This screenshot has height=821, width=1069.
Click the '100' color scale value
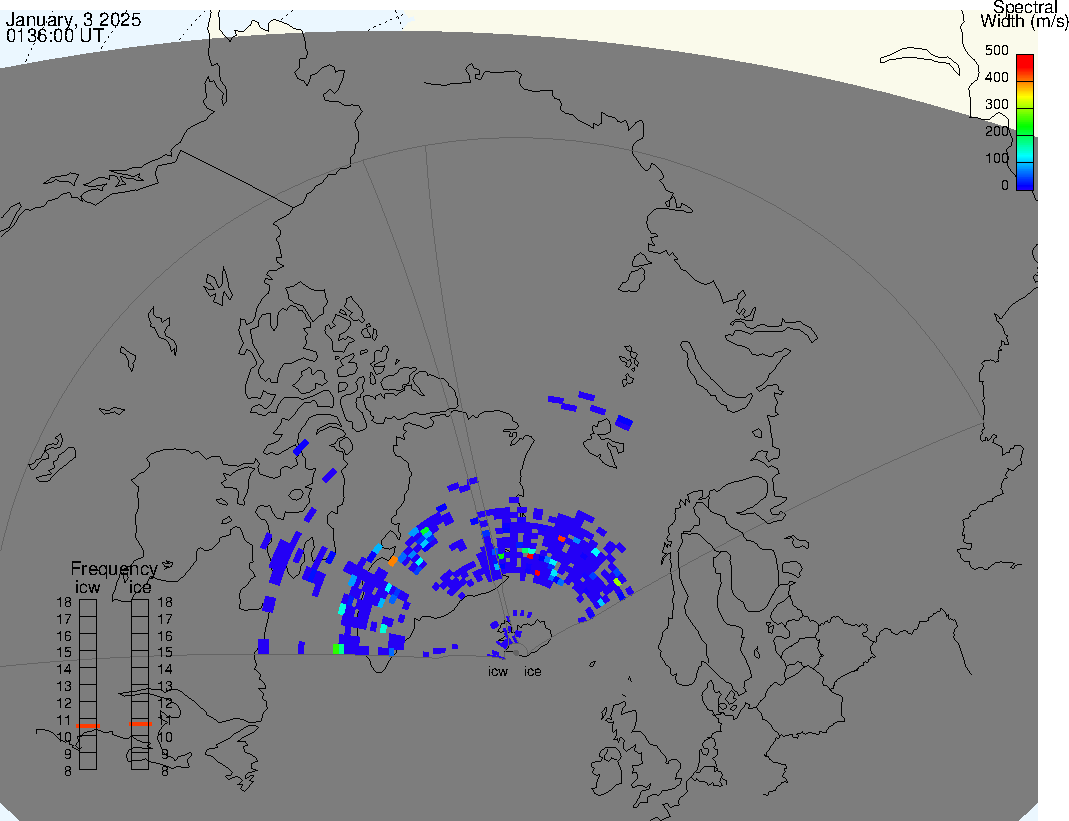click(996, 158)
